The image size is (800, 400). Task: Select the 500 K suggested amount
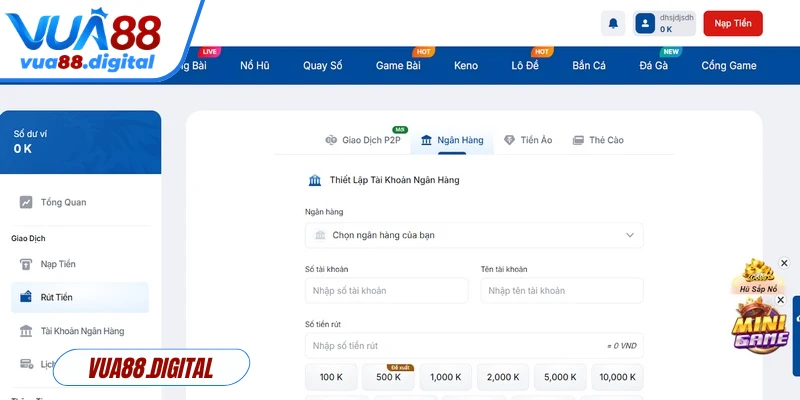tap(388, 377)
